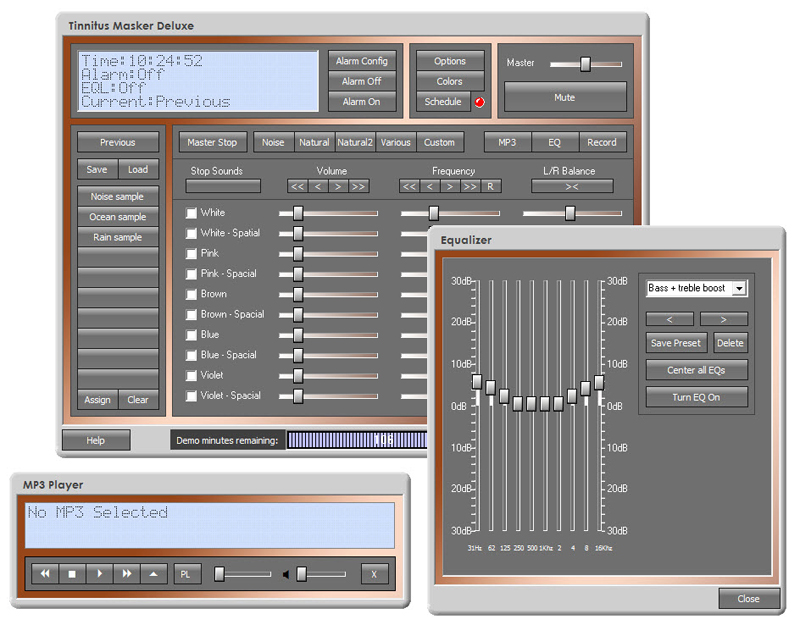Close MP3 Player with X button

point(374,574)
